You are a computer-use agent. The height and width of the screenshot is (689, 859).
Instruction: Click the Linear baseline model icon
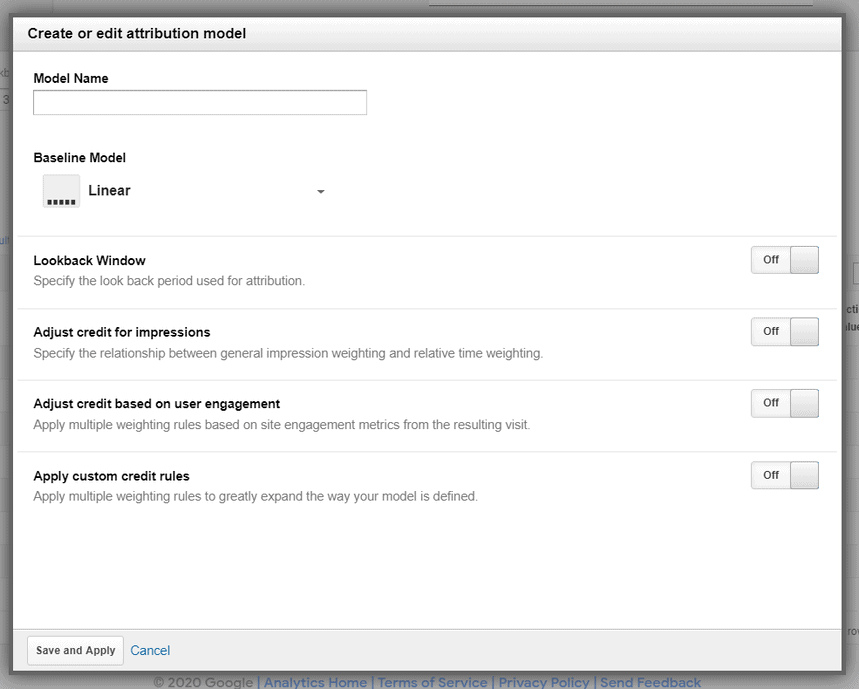pyautogui.click(x=61, y=191)
